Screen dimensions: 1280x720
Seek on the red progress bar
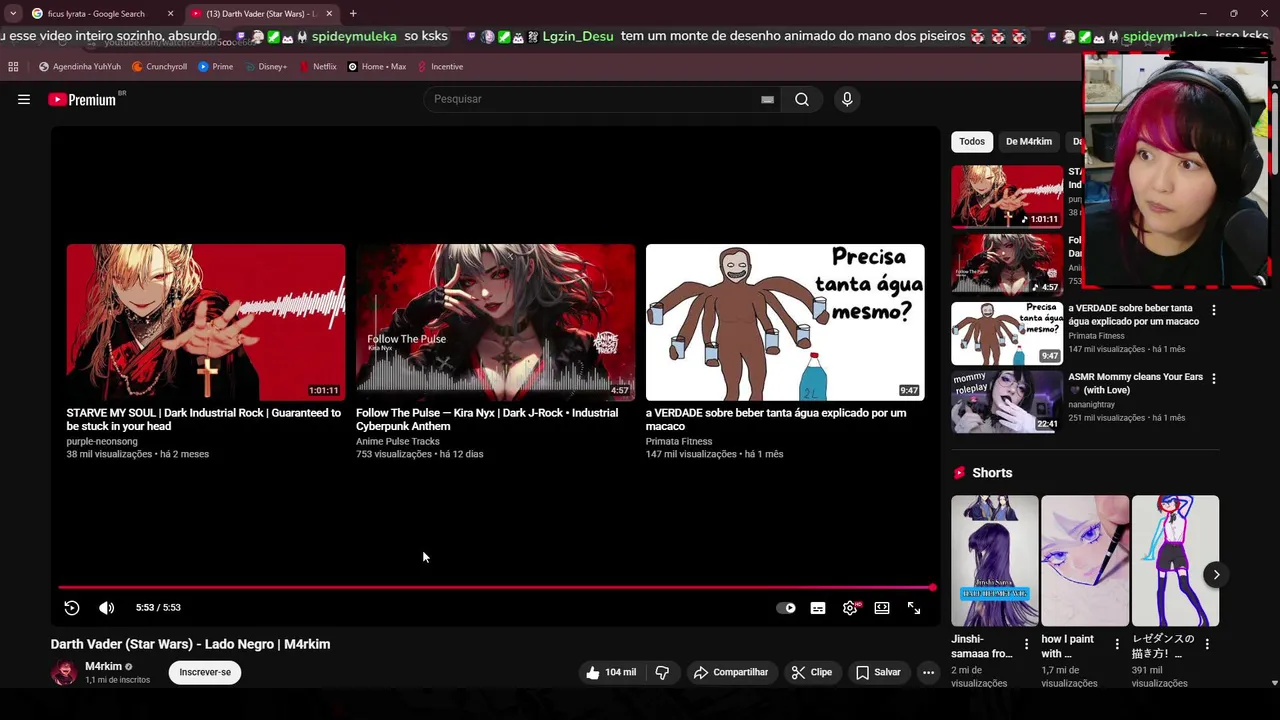495,588
